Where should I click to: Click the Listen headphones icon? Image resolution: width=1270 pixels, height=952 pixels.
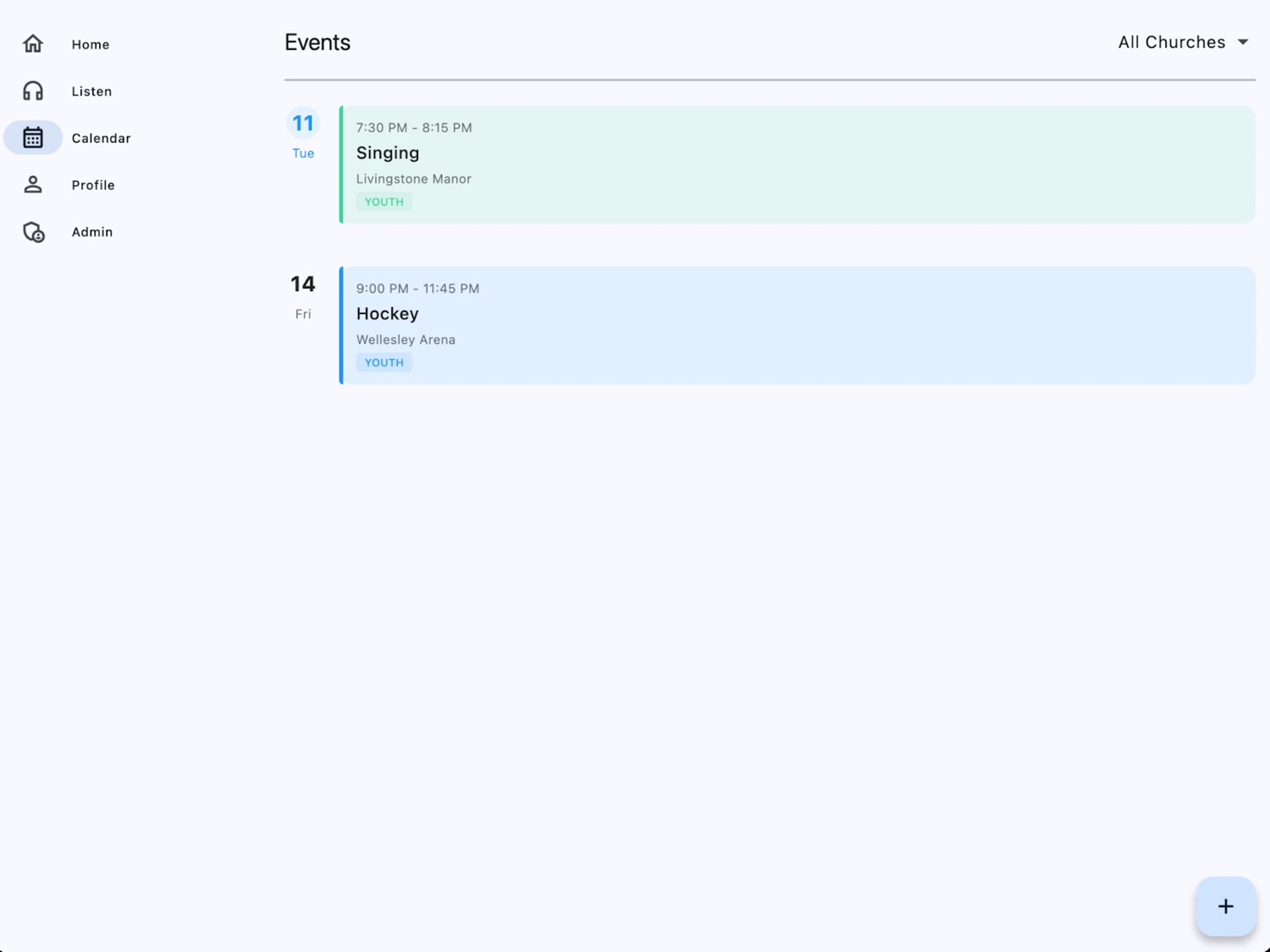pos(33,91)
